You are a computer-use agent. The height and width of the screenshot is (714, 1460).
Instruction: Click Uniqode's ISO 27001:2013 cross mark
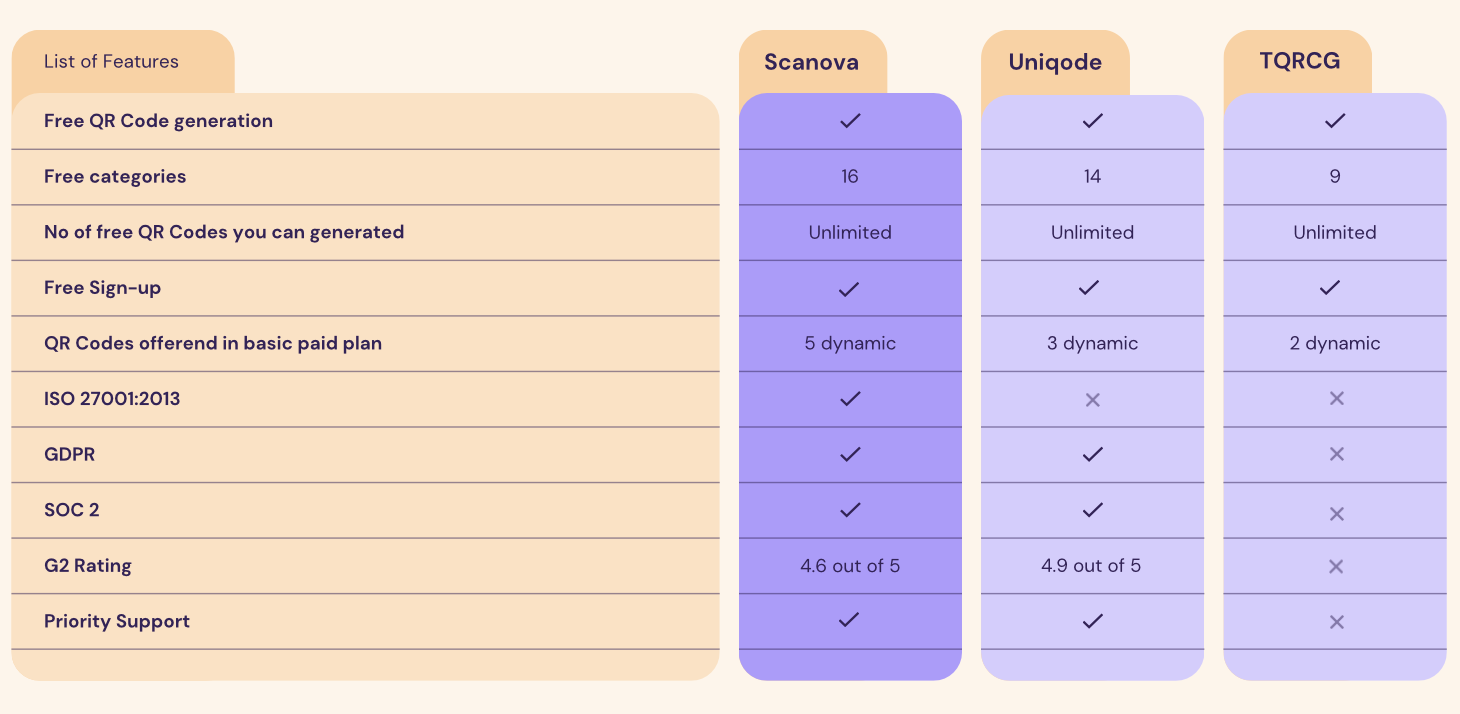pos(1092,400)
